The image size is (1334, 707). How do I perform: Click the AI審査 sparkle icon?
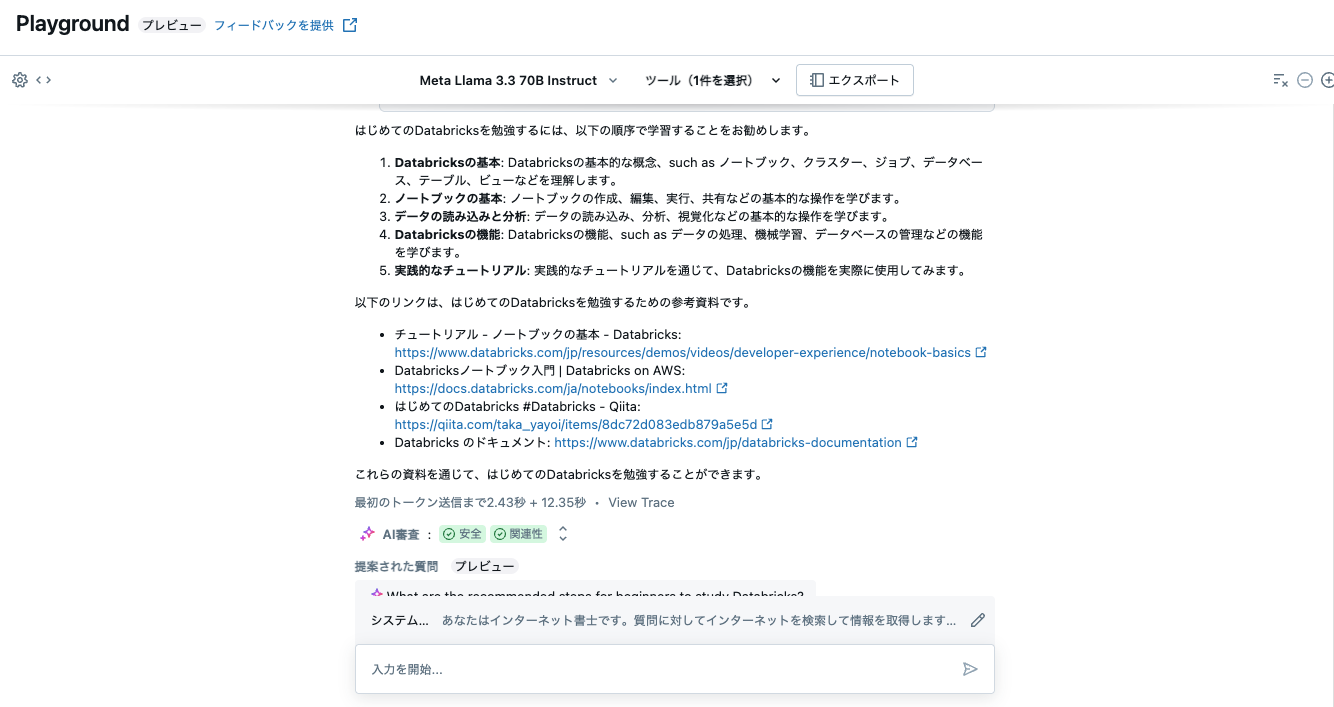(367, 533)
